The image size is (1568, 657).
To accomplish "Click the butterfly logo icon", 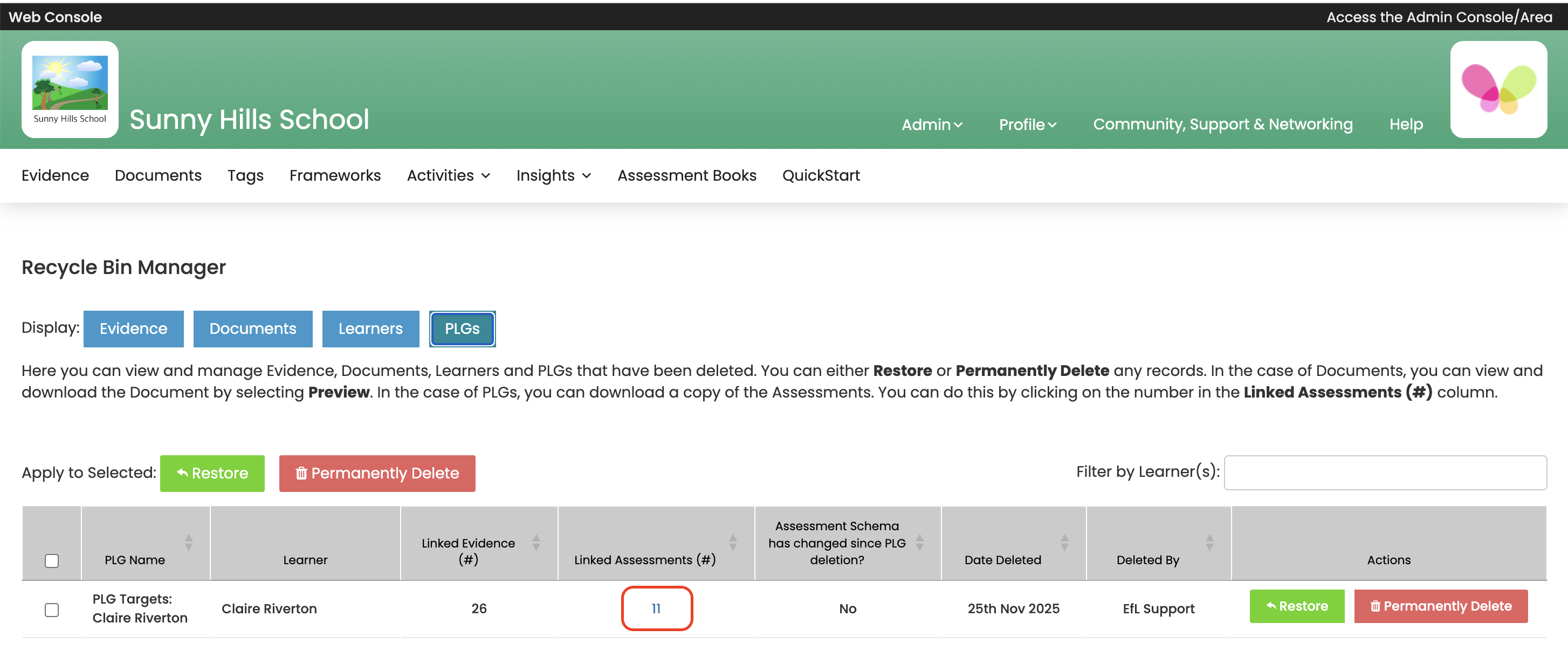I will click(x=1498, y=89).
